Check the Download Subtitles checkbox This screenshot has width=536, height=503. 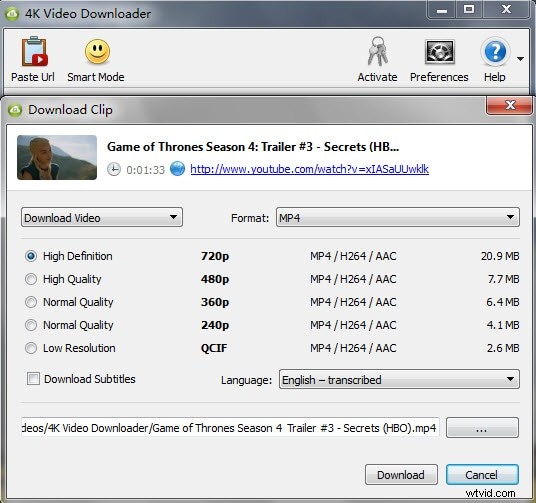pyautogui.click(x=33, y=379)
